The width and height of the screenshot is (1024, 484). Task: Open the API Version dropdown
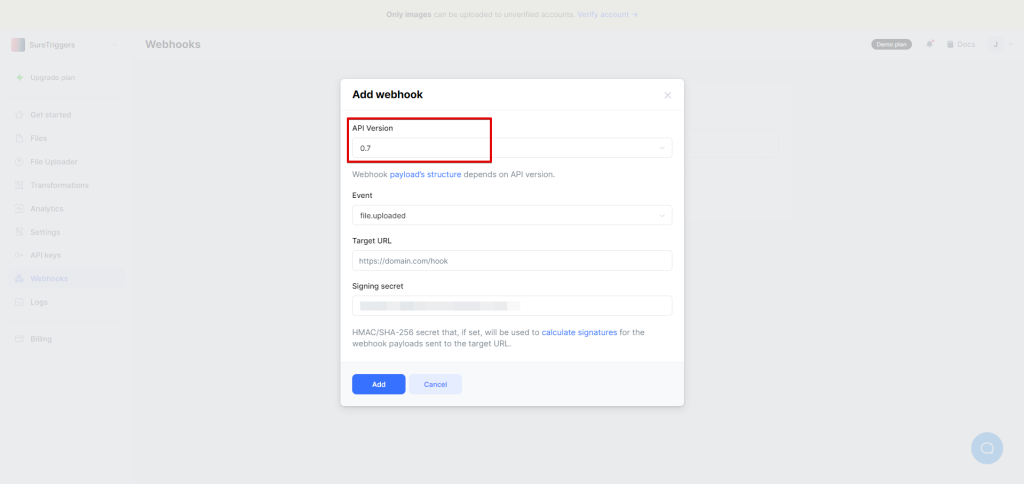(x=511, y=148)
